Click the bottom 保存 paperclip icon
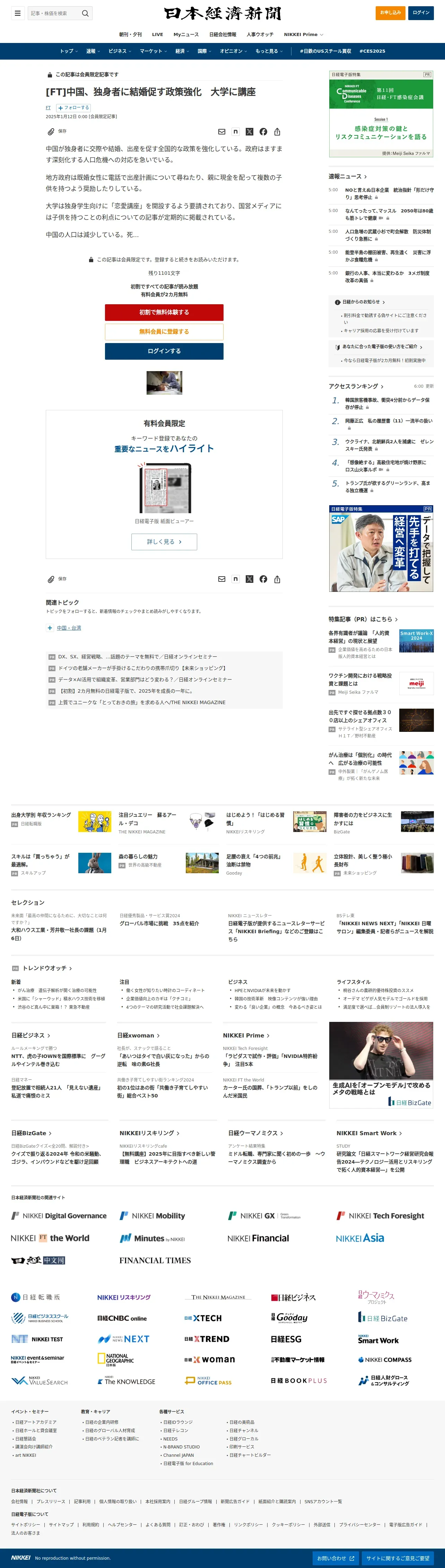The height and width of the screenshot is (1568, 445). point(51,579)
